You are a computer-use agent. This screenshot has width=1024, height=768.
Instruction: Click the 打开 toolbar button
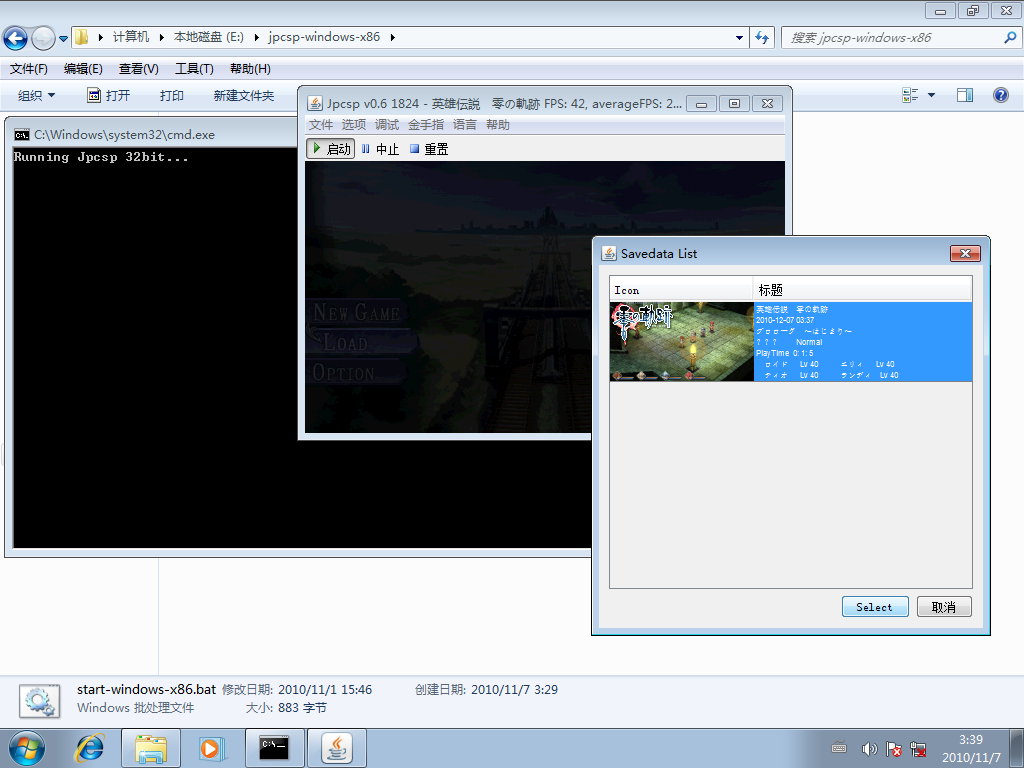pyautogui.click(x=108, y=95)
